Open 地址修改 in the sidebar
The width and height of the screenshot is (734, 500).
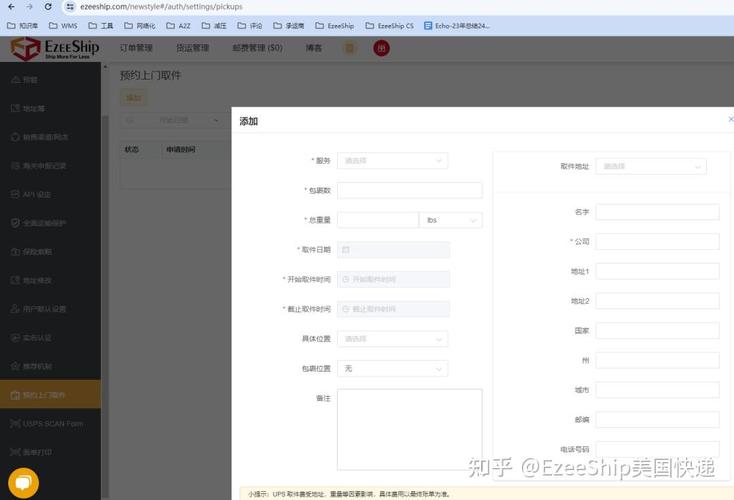[51, 280]
